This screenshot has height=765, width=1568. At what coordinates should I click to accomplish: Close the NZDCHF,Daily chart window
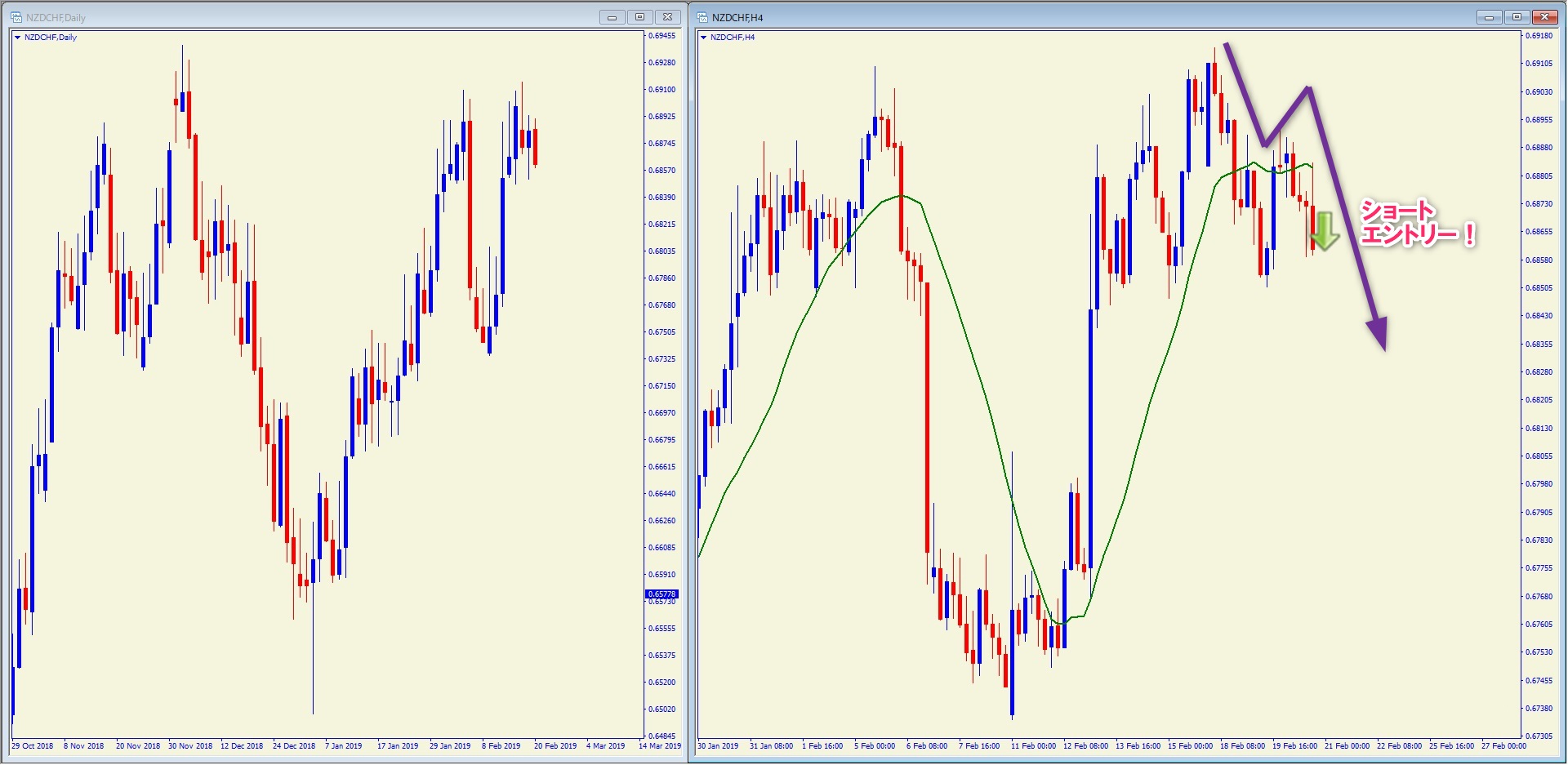667,17
